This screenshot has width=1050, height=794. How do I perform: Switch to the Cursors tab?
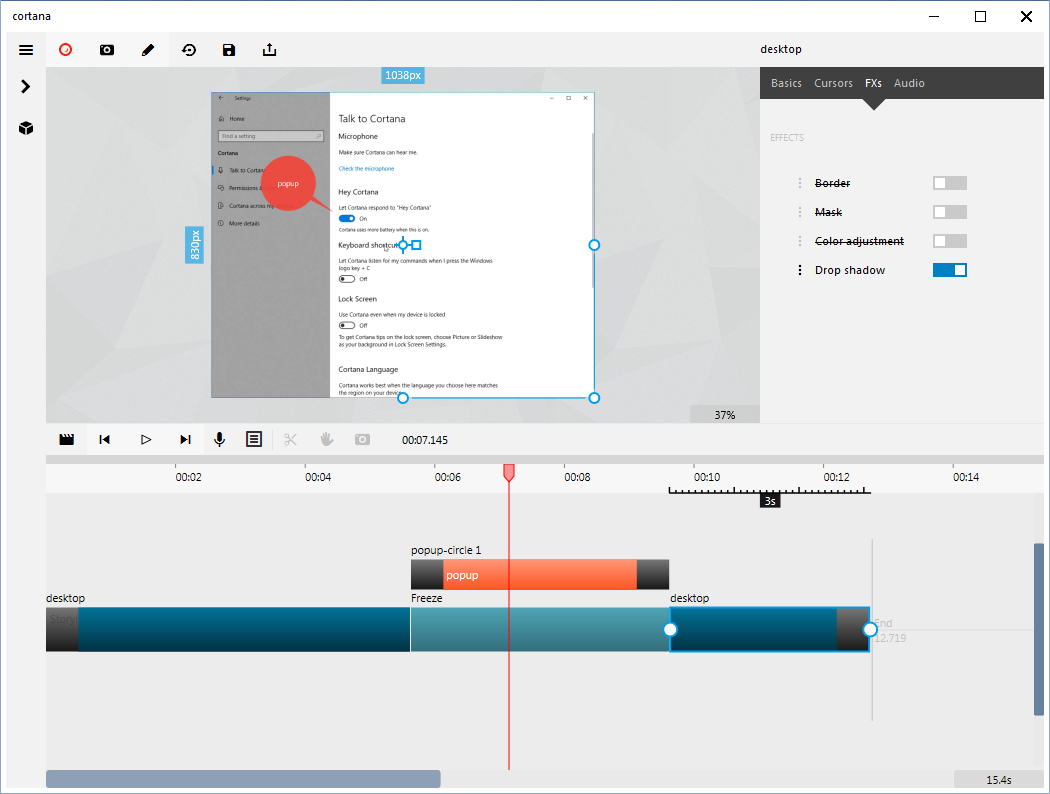click(833, 83)
